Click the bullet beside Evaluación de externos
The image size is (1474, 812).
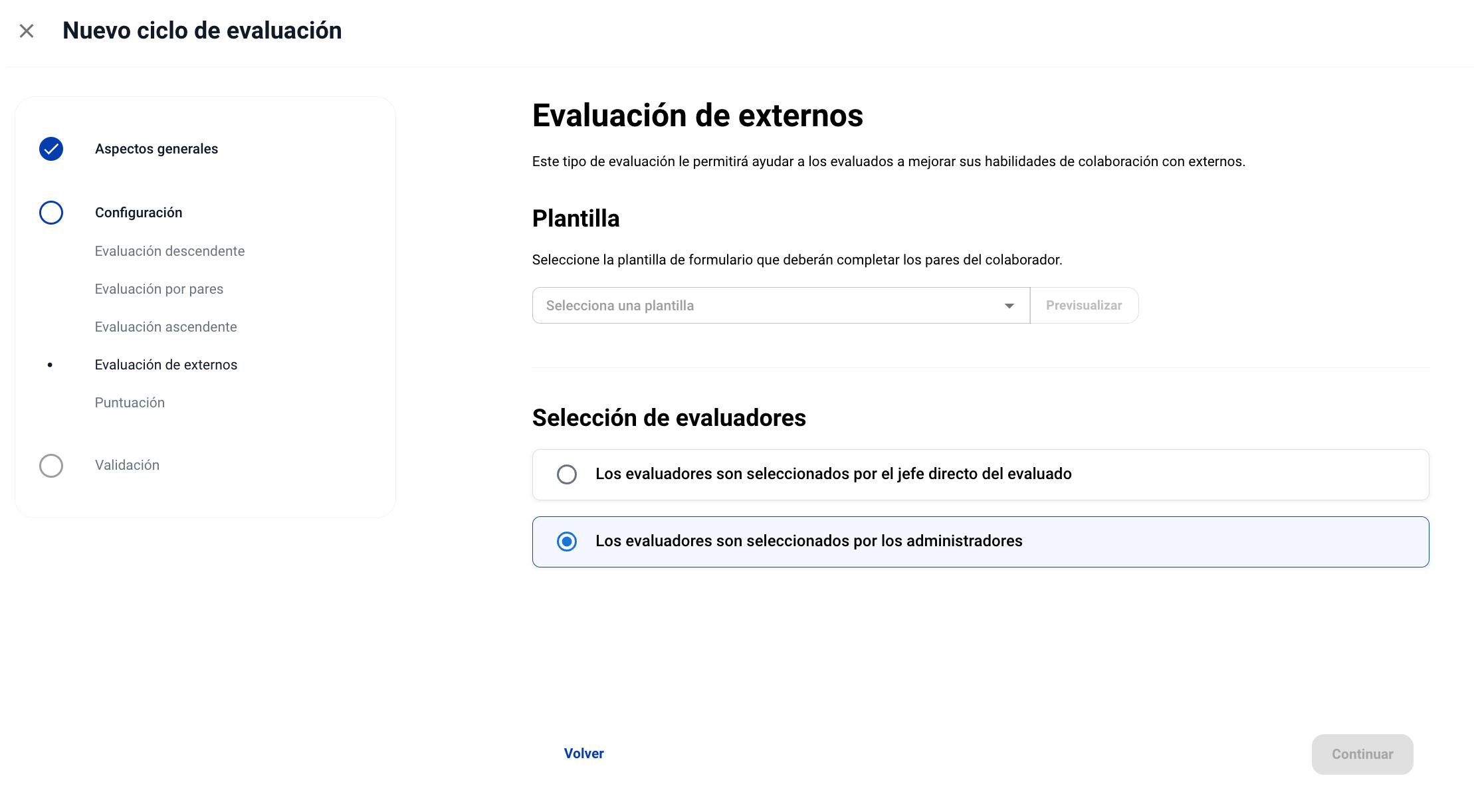[50, 365]
